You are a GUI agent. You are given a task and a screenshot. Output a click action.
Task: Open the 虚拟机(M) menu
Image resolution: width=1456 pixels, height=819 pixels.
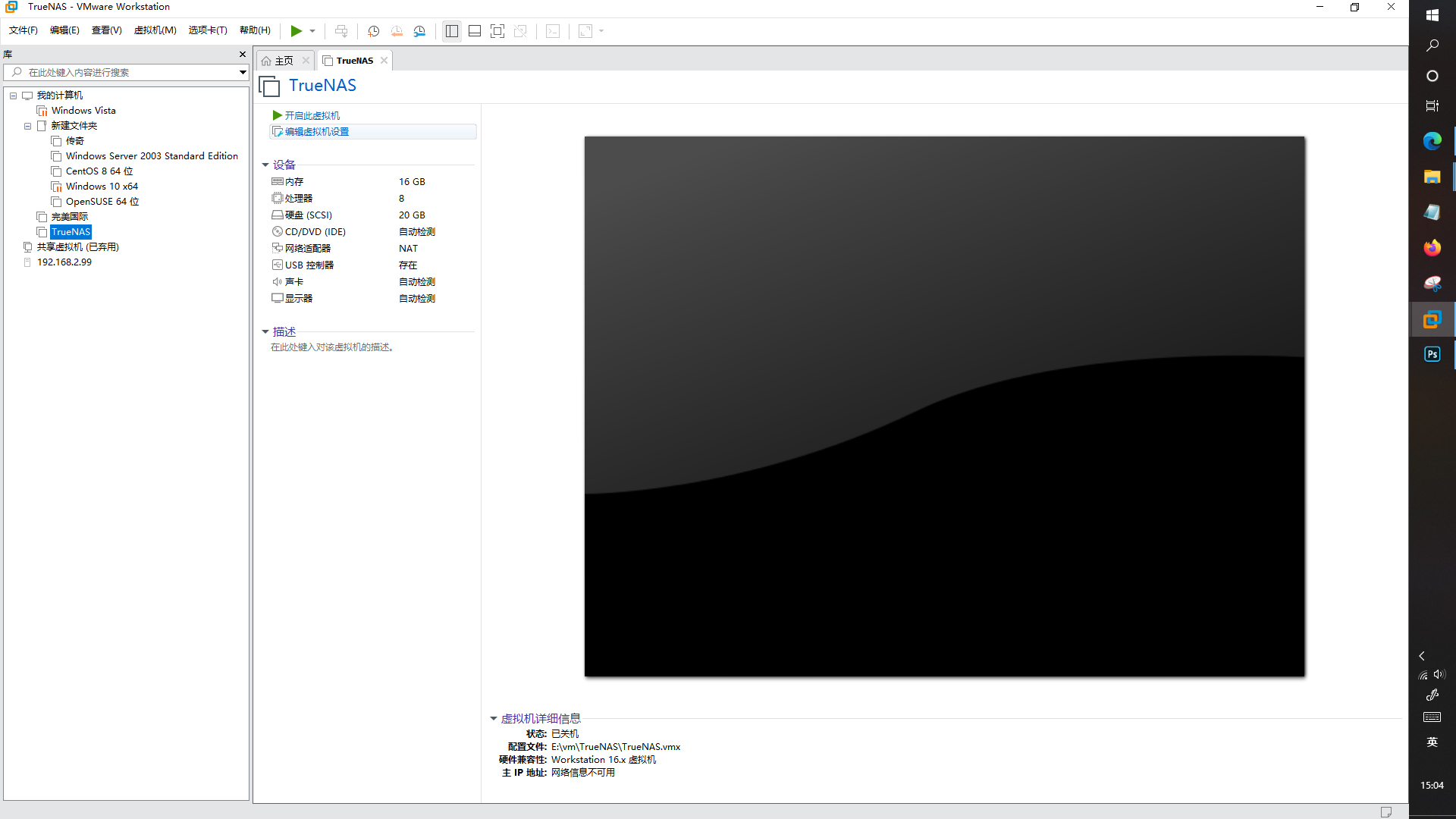click(x=155, y=30)
